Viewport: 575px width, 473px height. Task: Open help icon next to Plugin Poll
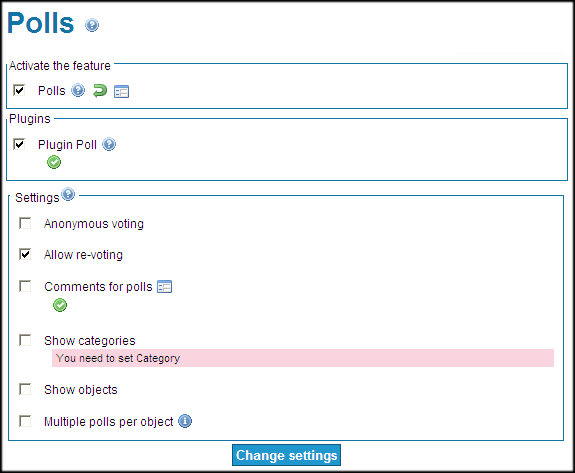[109, 144]
